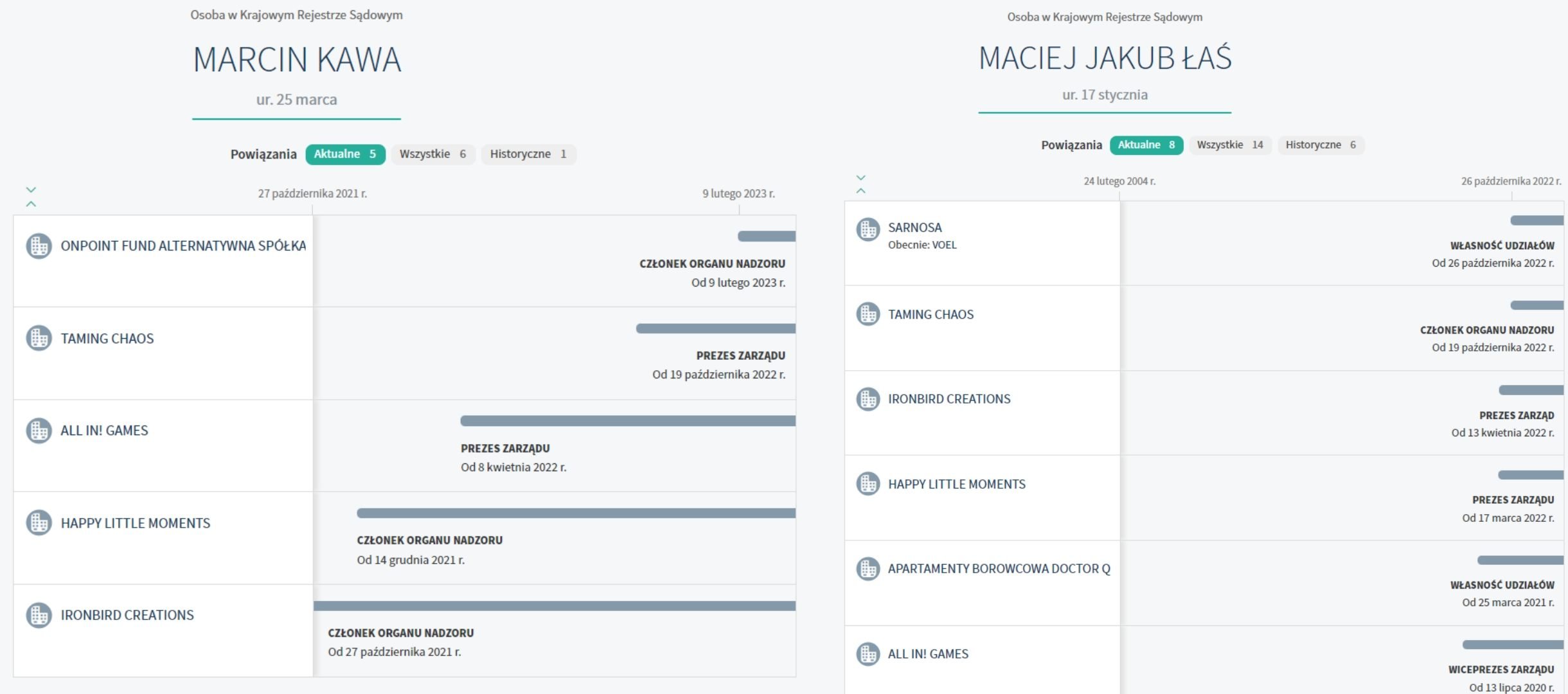Click building icon for HAPPY LITTLE MOMENTS in Maciej Łaś list

click(868, 484)
